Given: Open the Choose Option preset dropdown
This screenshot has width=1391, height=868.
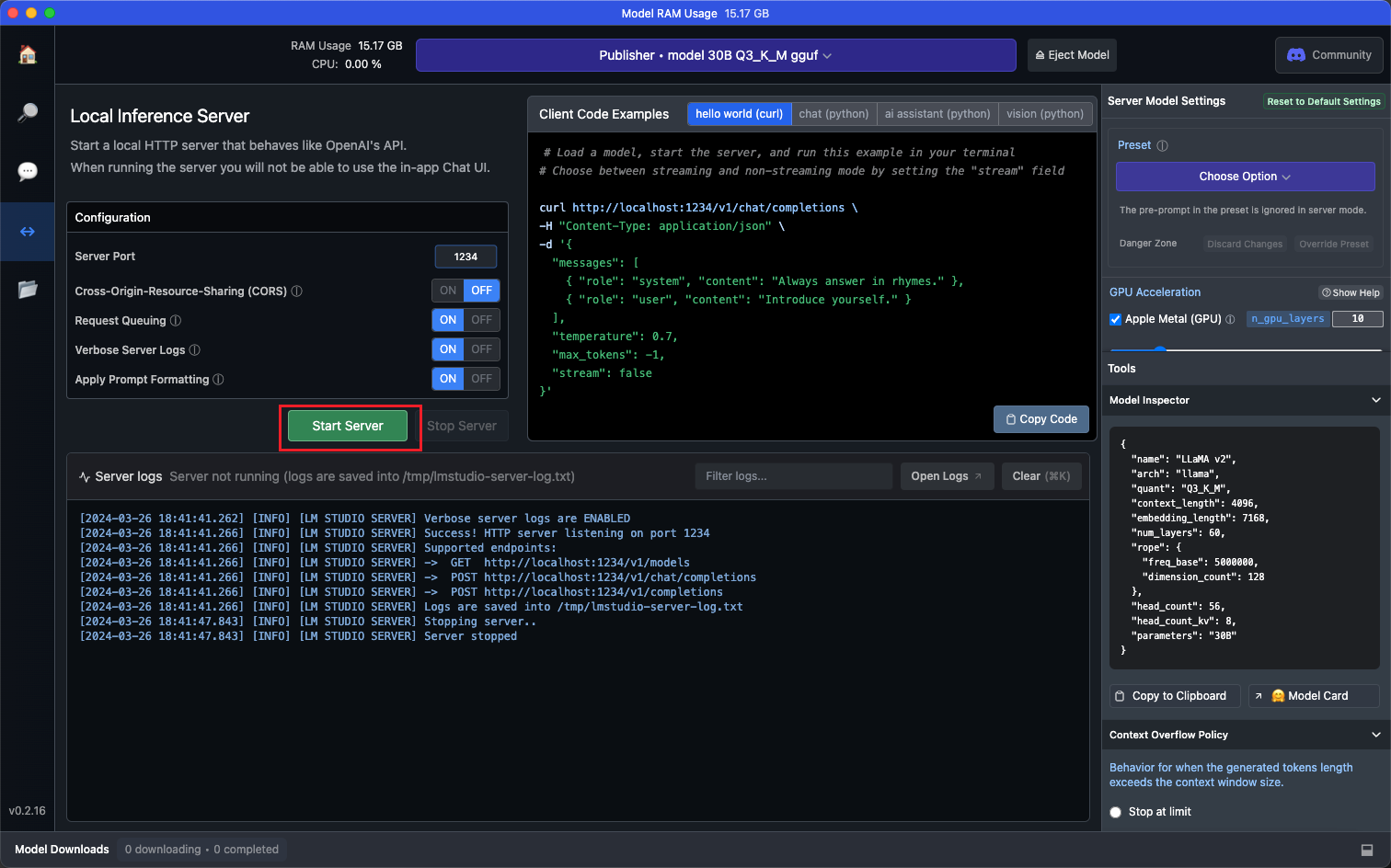Looking at the screenshot, I should (1246, 177).
